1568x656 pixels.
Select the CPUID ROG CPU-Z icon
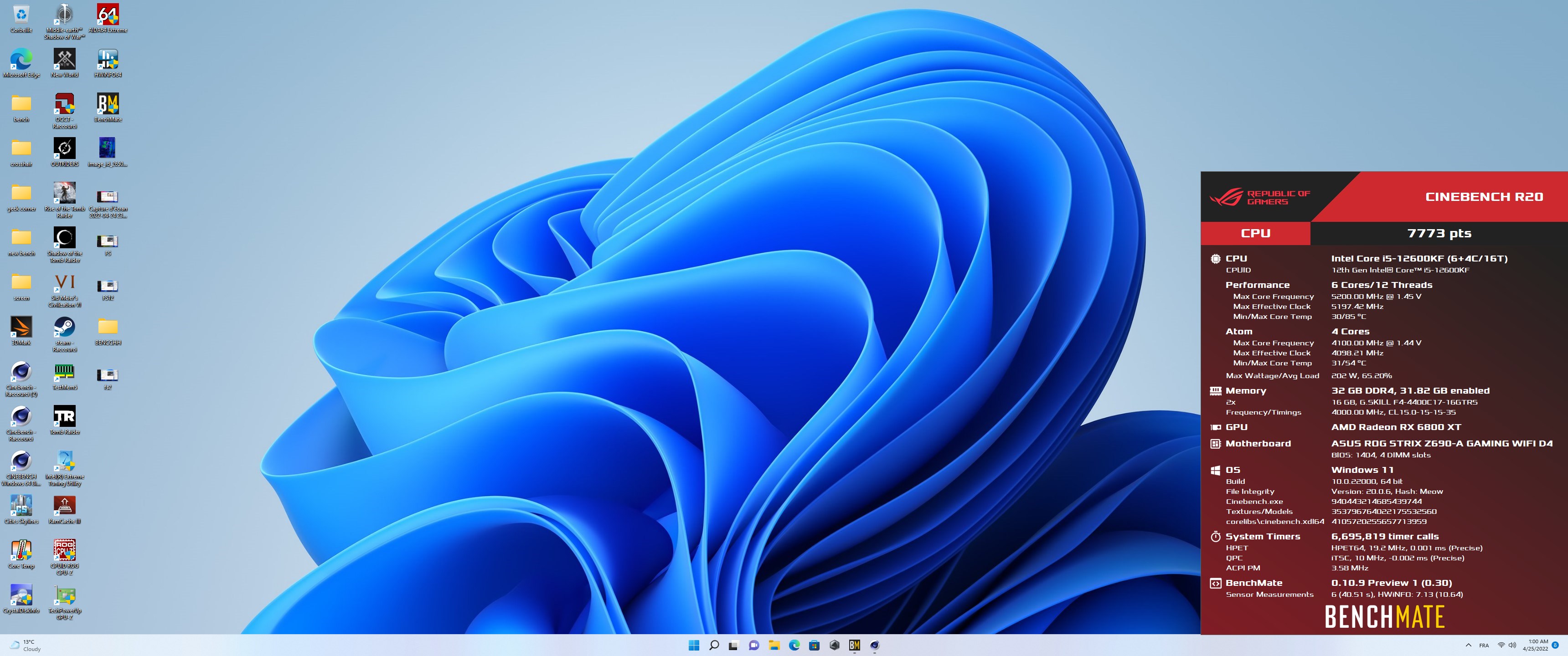point(65,558)
